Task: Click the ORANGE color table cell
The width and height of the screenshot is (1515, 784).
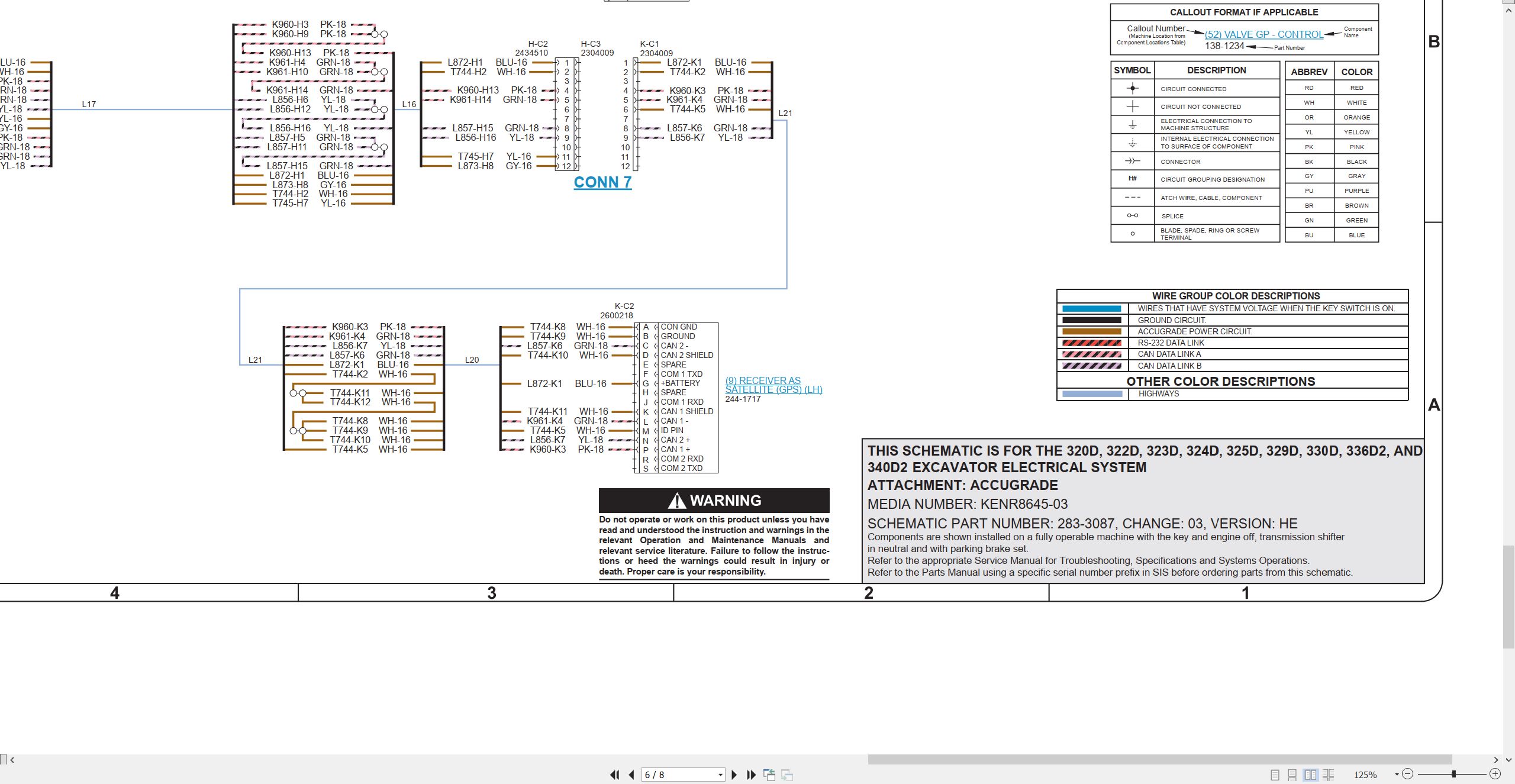Action: (x=1356, y=117)
